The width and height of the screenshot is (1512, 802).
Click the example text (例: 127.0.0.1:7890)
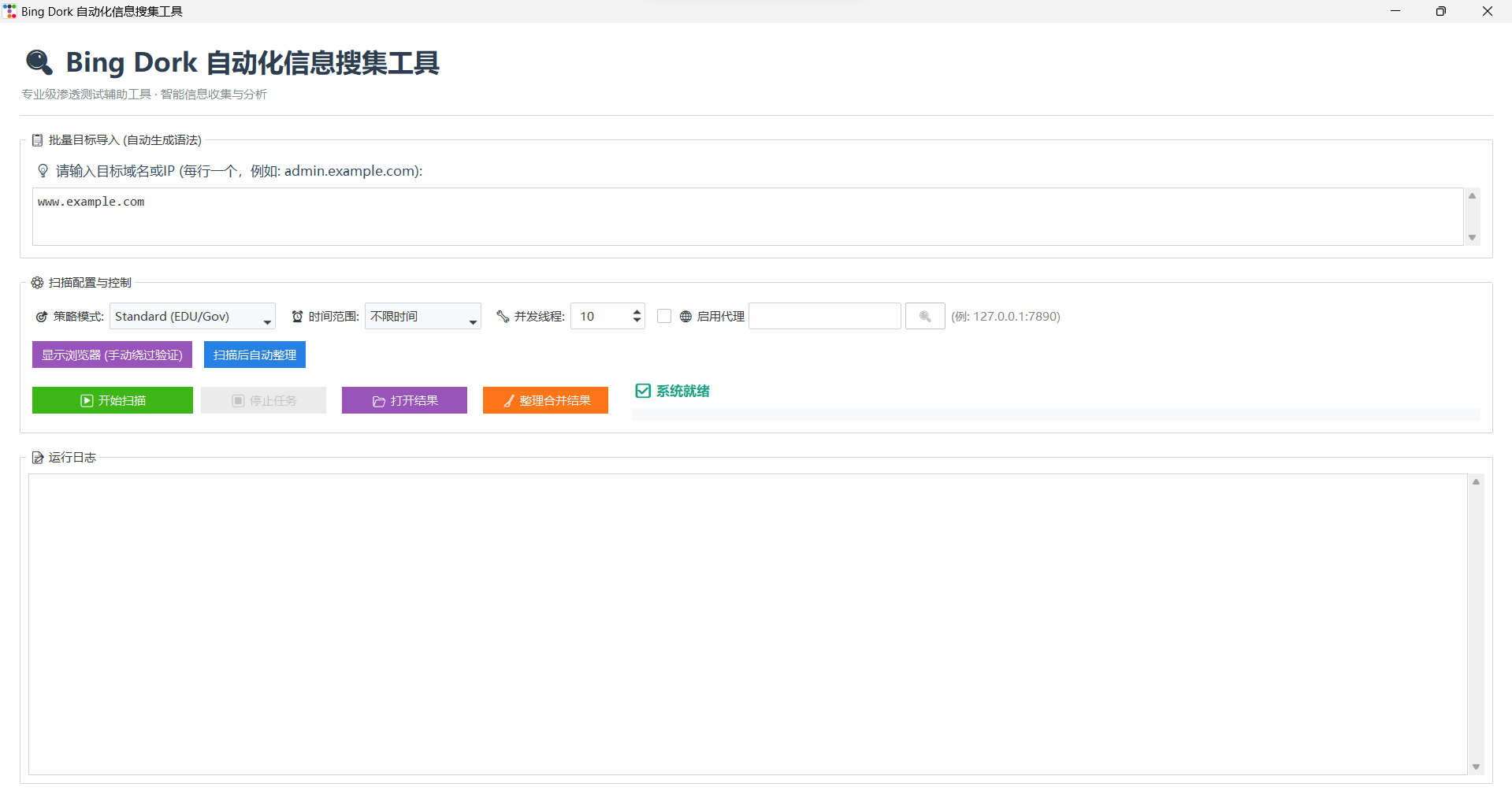[1005, 316]
